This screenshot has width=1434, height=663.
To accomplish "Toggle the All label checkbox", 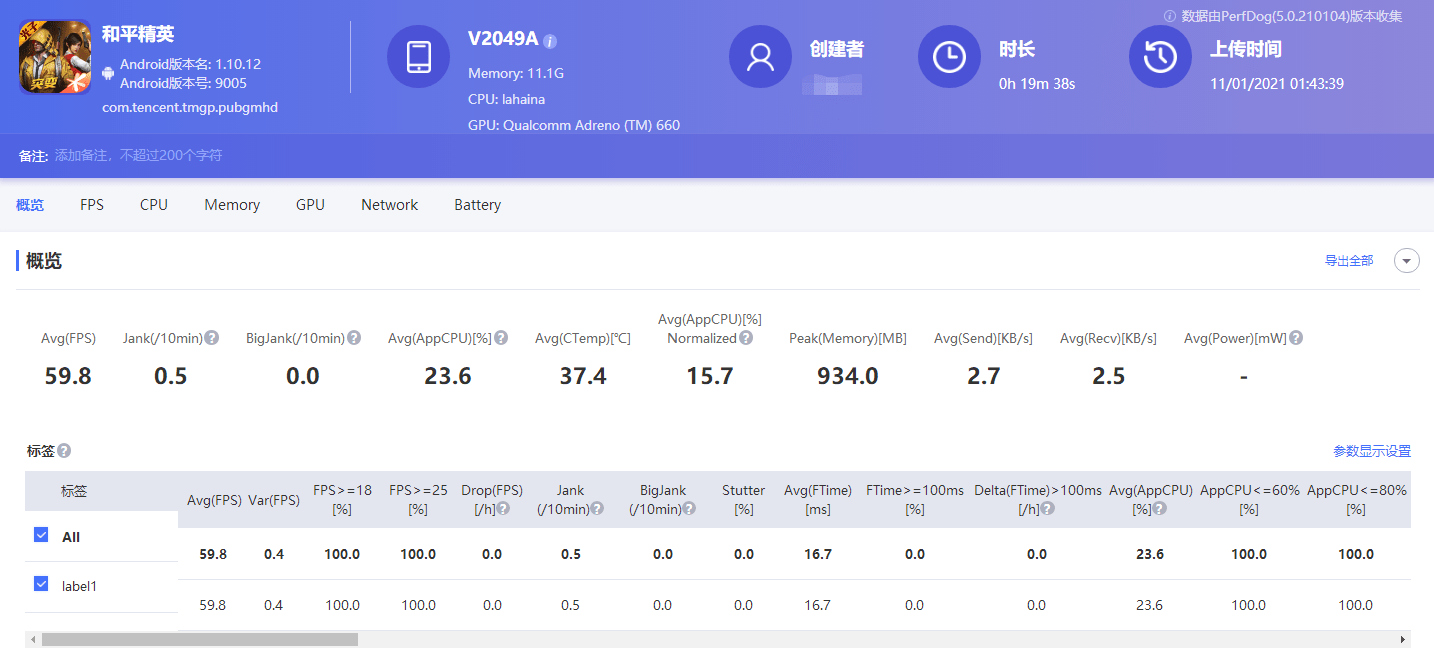I will pyautogui.click(x=41, y=535).
